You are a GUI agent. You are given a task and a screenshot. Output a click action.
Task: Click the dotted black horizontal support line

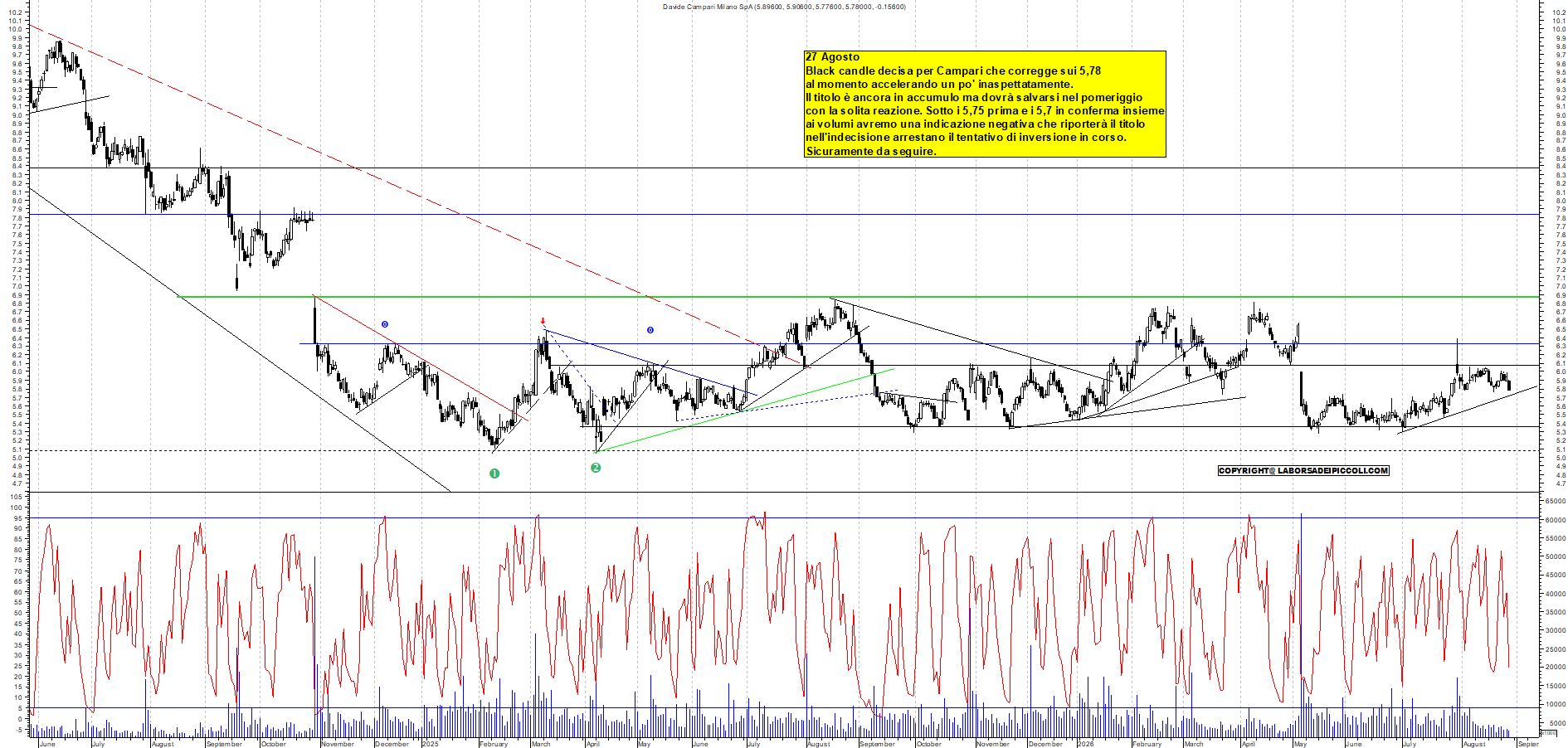tap(784, 450)
